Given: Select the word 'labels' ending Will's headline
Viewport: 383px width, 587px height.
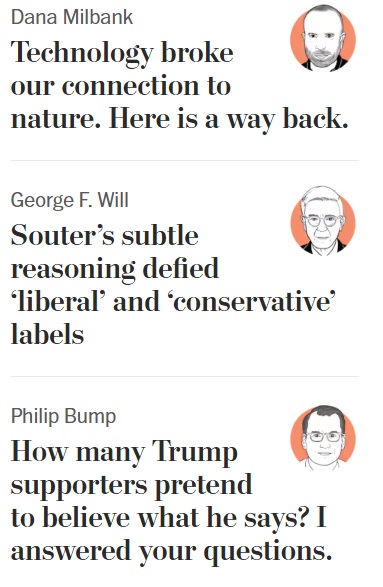Looking at the screenshot, I should (48, 334).
